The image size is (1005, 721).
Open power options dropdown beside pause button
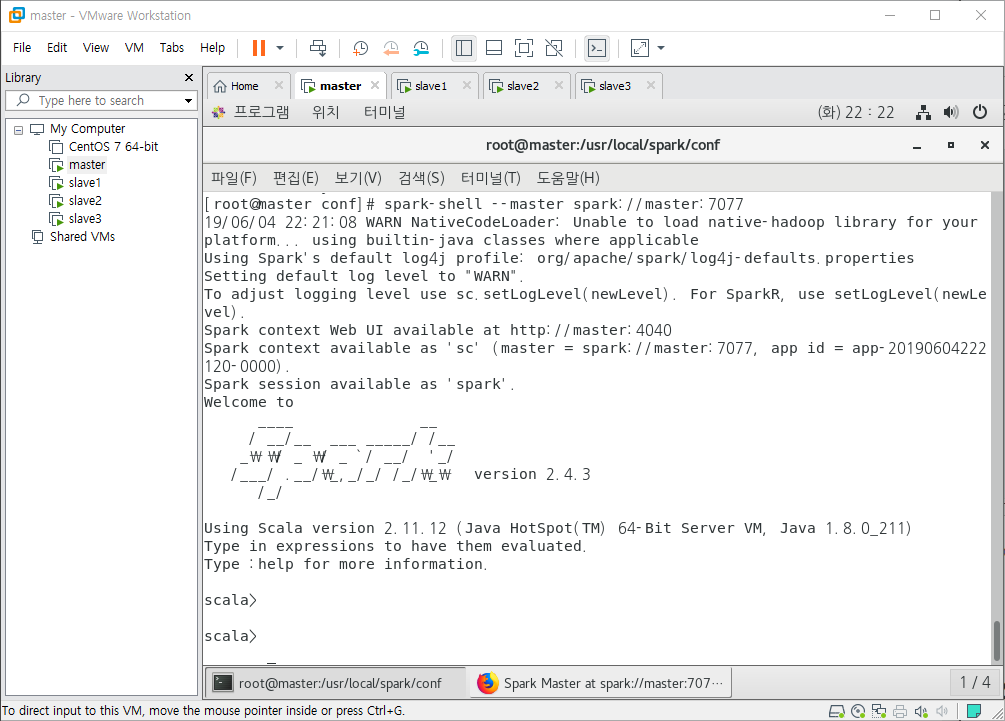tap(280, 48)
